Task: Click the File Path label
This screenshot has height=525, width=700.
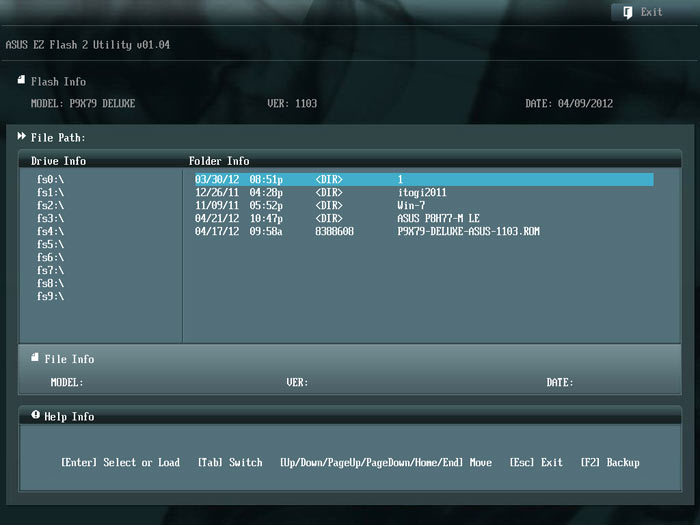Action: tap(58, 138)
